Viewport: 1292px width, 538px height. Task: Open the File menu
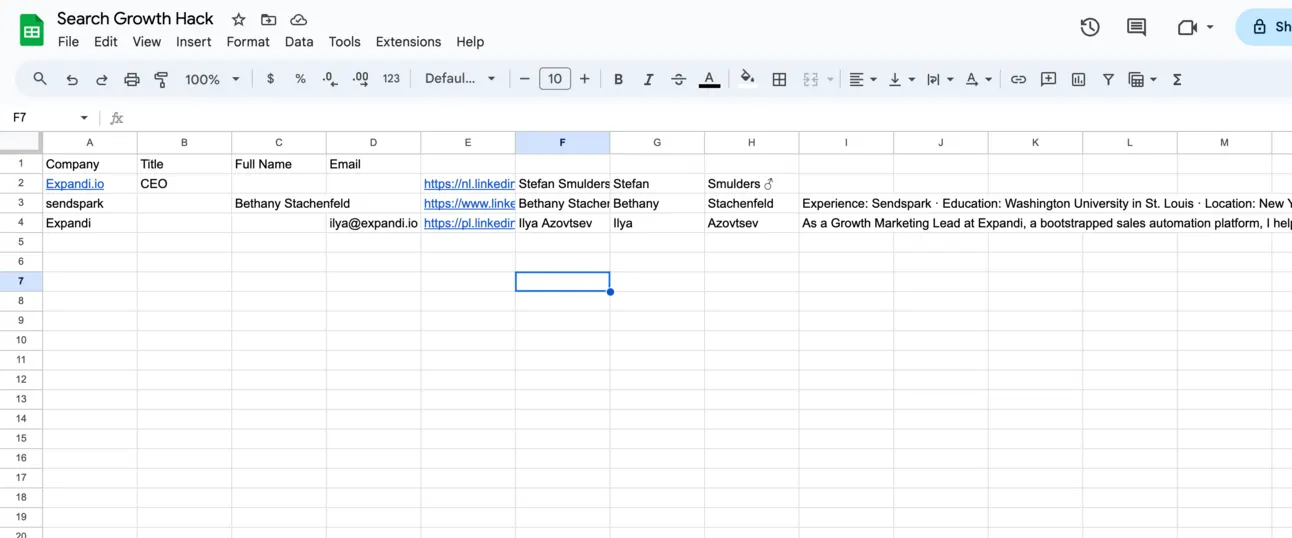(x=68, y=42)
